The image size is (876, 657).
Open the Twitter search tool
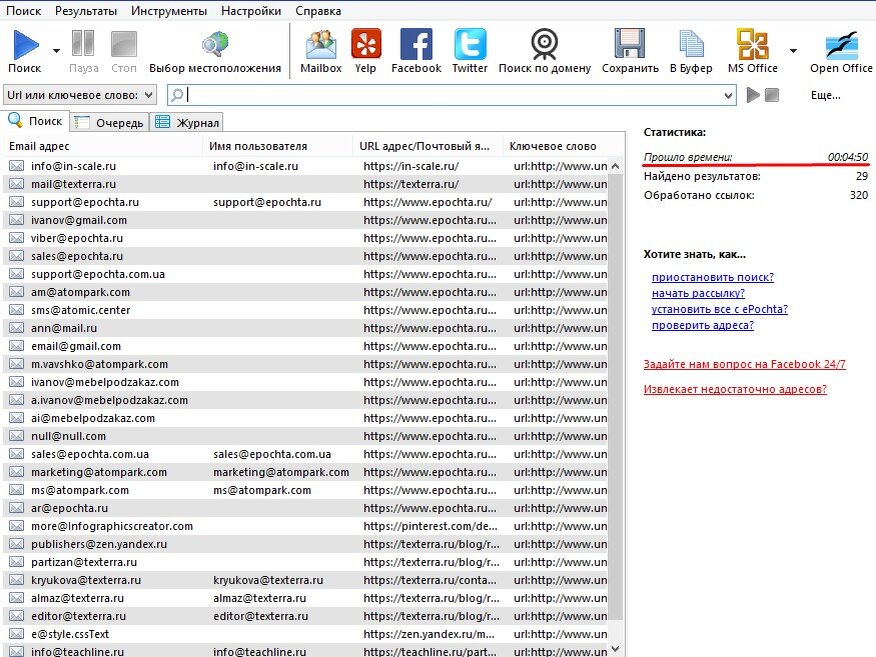pyautogui.click(x=470, y=44)
